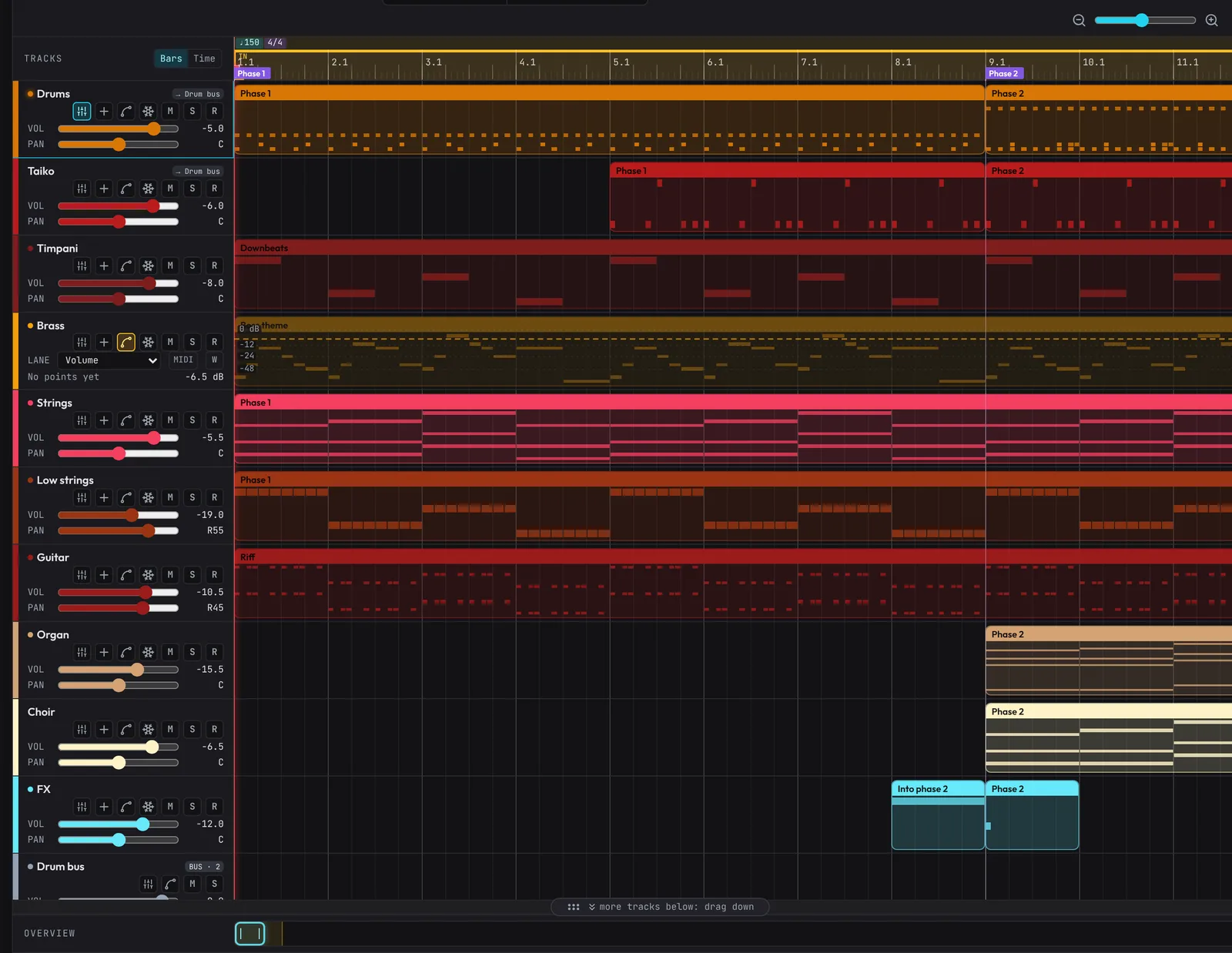Click the plus icon on Guitar track

[104, 575]
